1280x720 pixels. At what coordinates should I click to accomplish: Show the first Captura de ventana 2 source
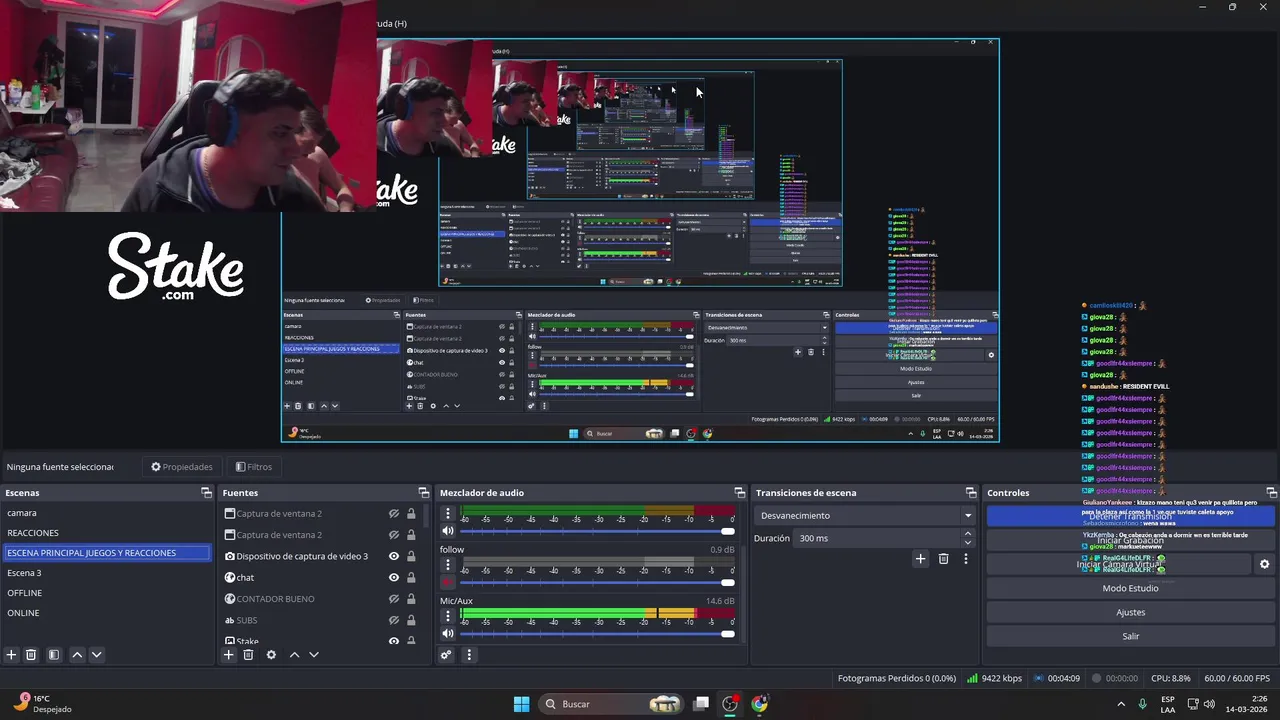coord(394,514)
